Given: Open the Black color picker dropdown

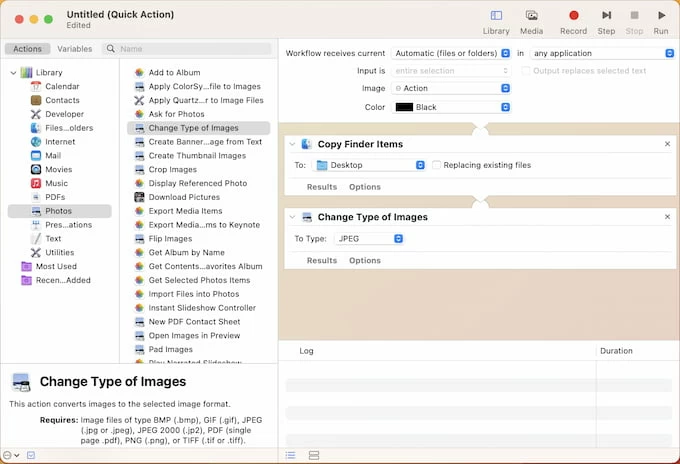Looking at the screenshot, I should pos(452,107).
